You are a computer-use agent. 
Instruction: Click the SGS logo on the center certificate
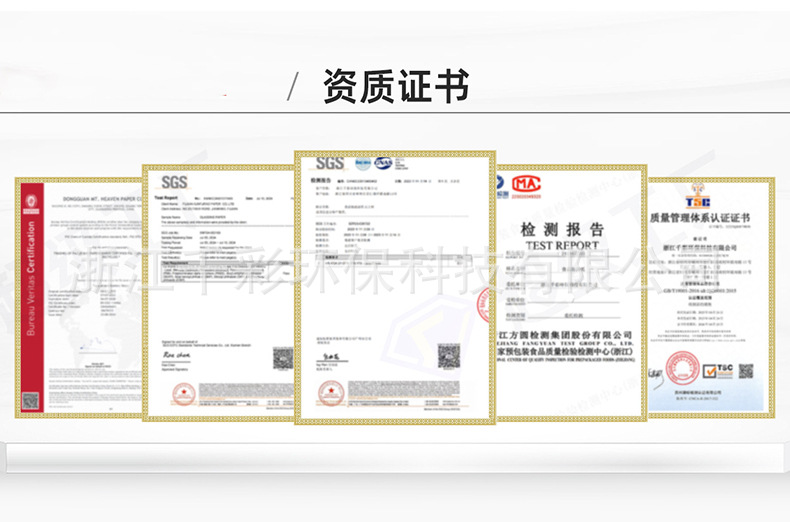coord(330,163)
